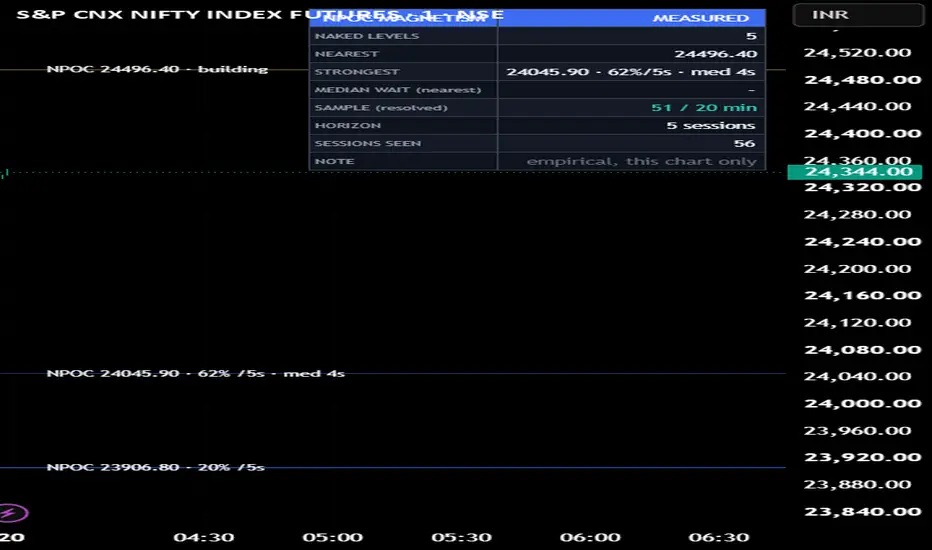Click the 24,080.00 price axis label
This screenshot has height=550, width=932.
(x=862, y=350)
